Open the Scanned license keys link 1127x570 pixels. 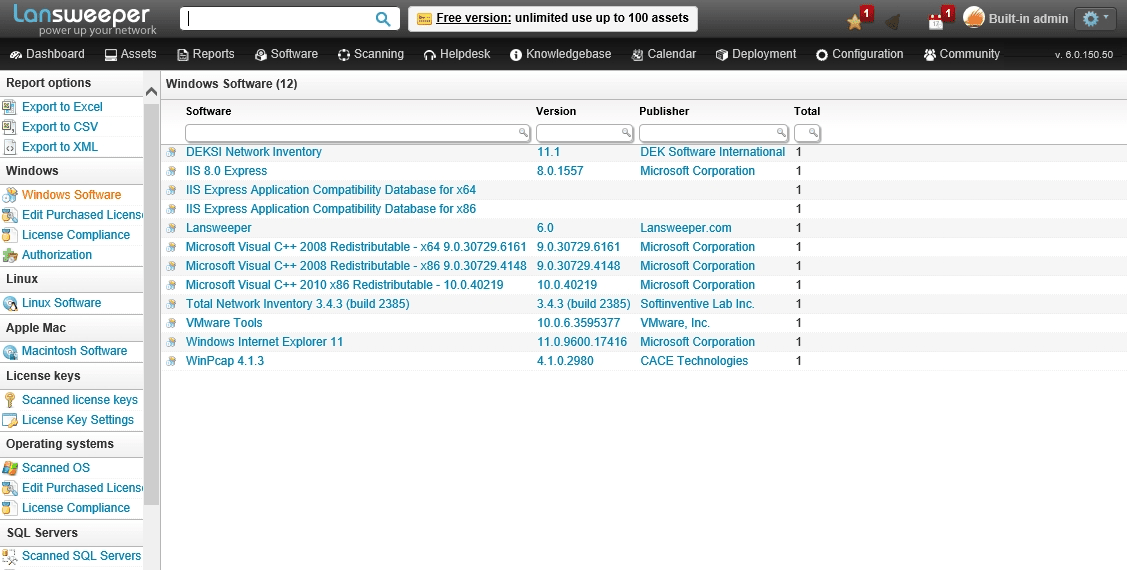(80, 400)
